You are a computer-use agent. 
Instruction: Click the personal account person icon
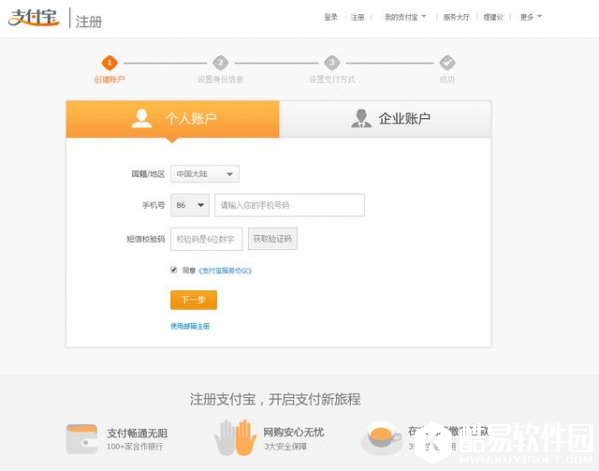[142, 118]
